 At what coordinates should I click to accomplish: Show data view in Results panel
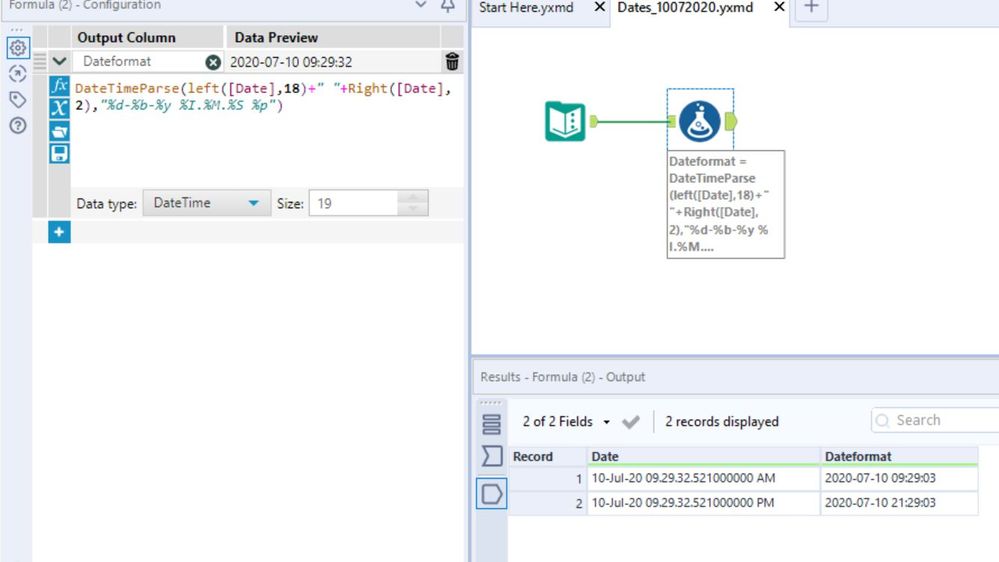[491, 494]
